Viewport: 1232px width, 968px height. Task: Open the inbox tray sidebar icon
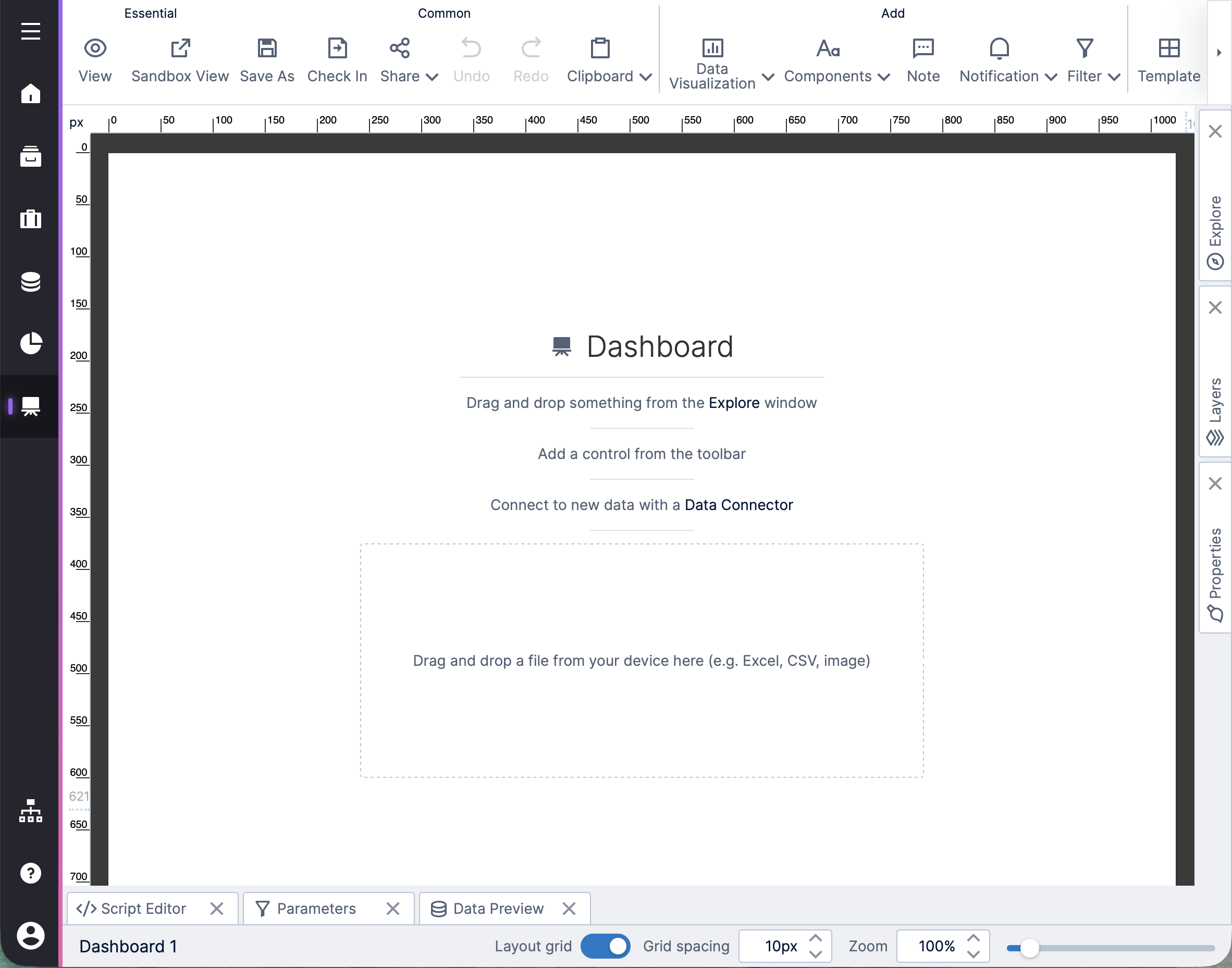[31, 156]
